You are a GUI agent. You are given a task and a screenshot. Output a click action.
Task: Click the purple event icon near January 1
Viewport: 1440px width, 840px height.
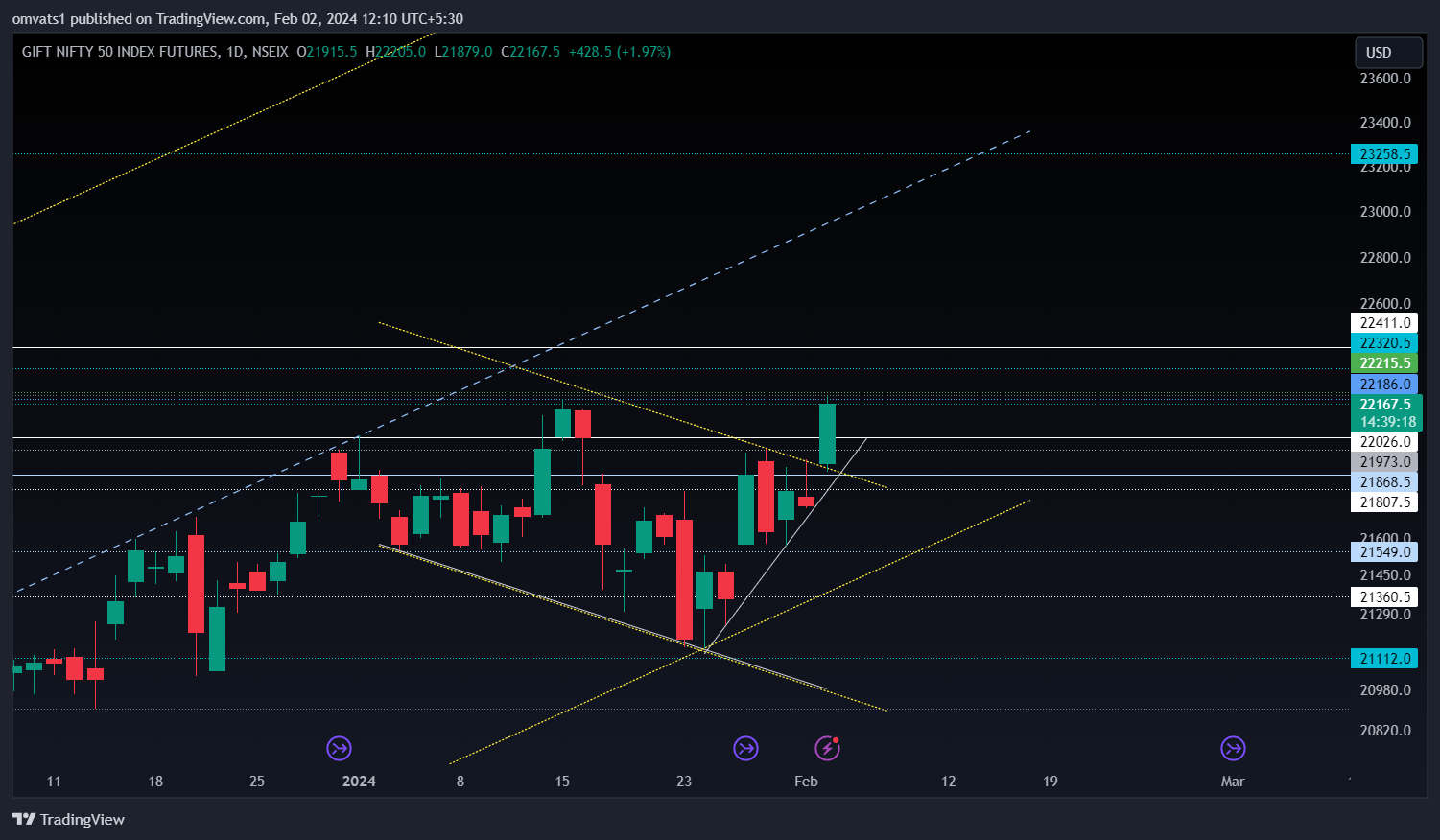point(339,748)
